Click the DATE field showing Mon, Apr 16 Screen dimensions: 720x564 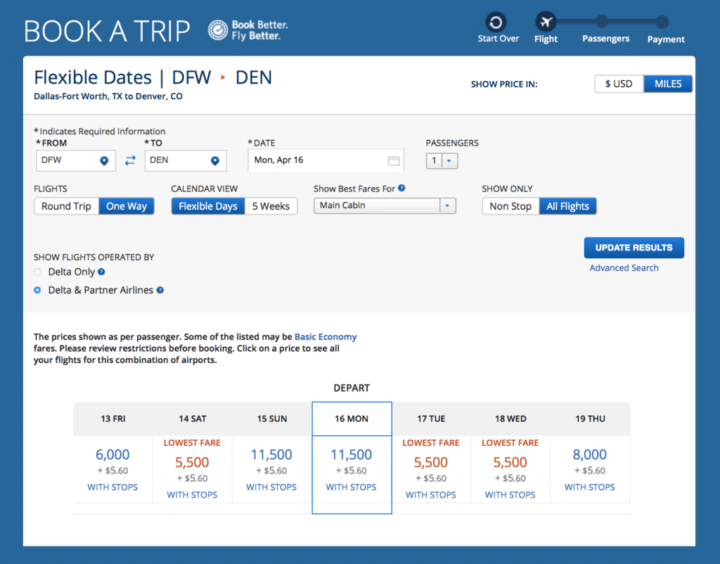click(326, 160)
